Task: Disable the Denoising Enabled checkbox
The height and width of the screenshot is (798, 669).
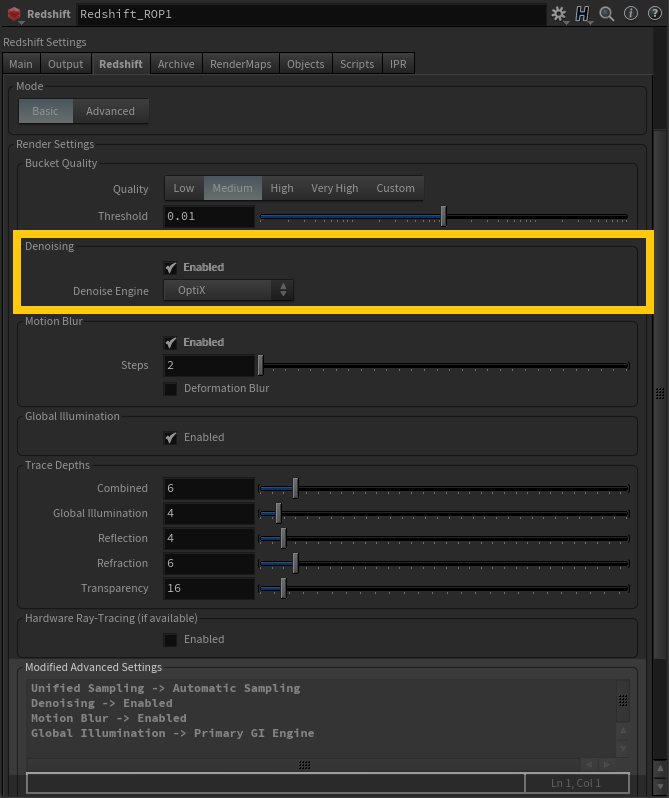Action: (x=171, y=267)
